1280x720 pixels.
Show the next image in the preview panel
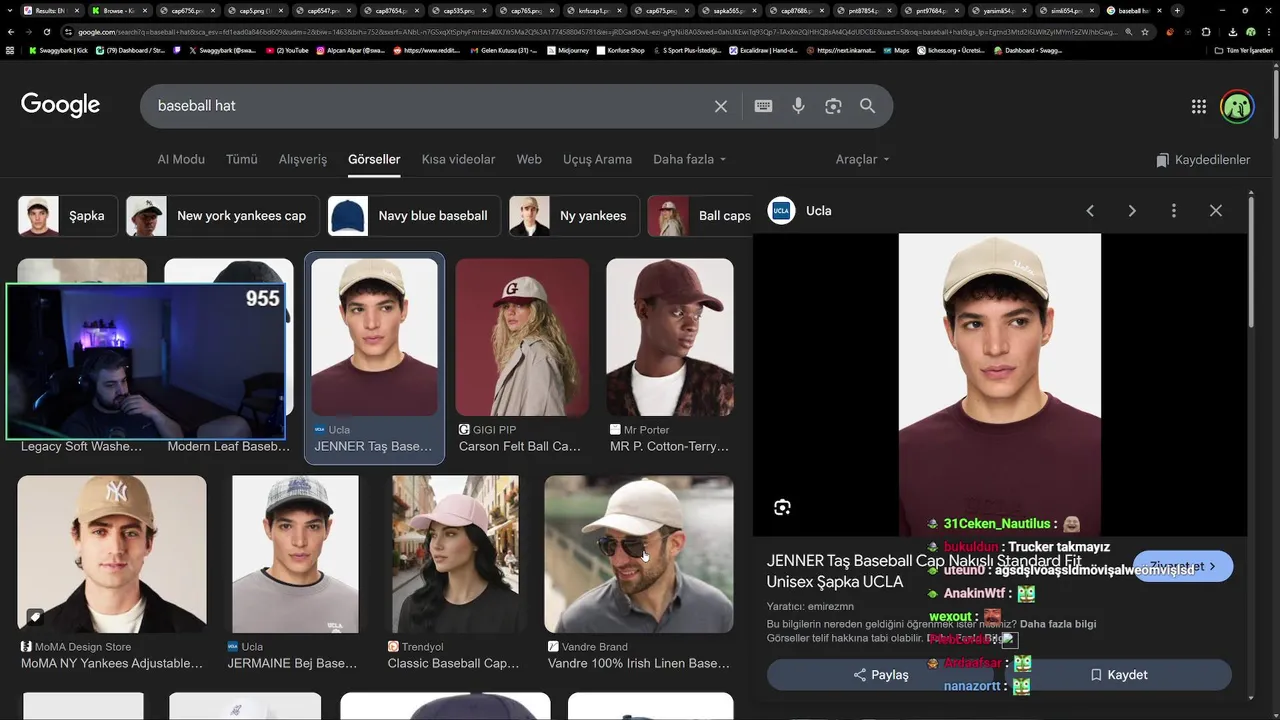tap(1132, 211)
